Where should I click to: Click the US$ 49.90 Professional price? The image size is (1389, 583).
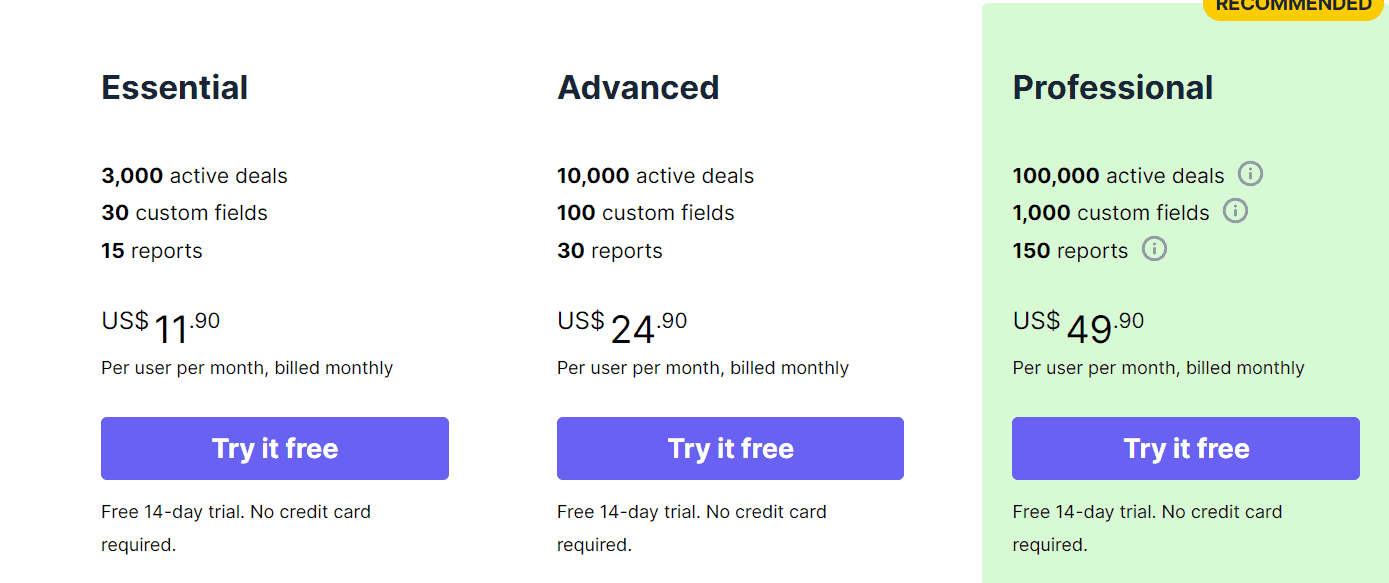[1078, 328]
